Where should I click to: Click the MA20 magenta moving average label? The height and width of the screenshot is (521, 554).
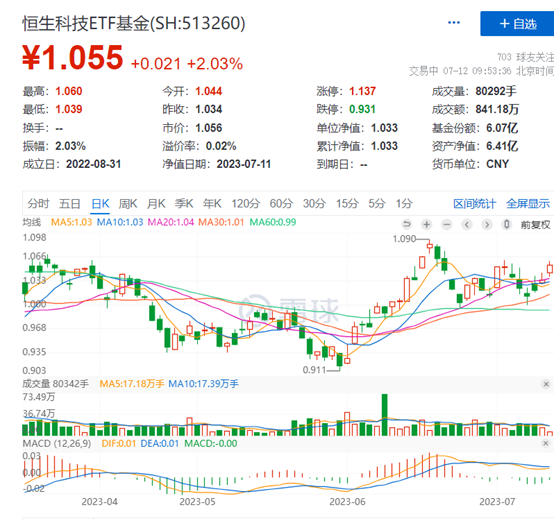coord(171,222)
